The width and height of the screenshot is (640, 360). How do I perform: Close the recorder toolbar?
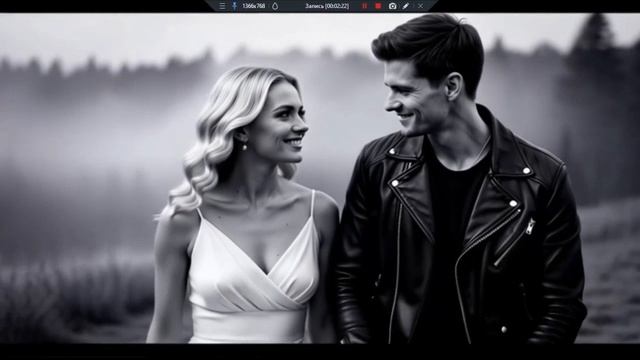tap(420, 6)
